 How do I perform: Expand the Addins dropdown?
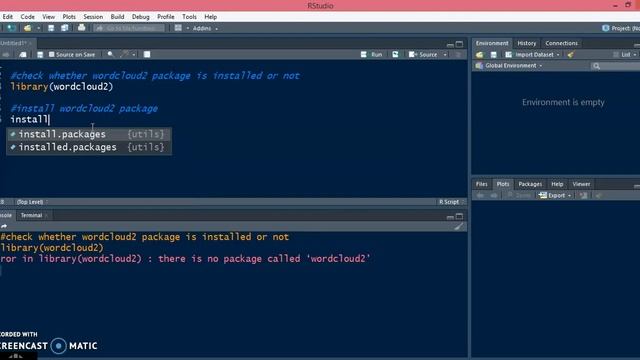[205, 29]
